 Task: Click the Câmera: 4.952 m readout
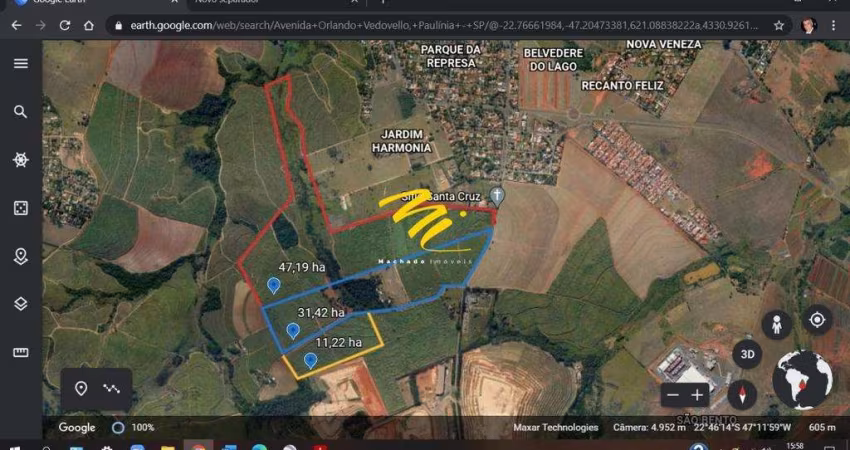649,428
